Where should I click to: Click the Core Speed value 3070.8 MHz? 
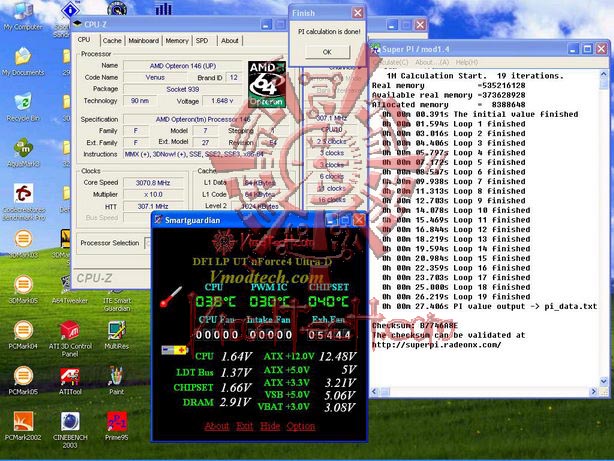153,183
